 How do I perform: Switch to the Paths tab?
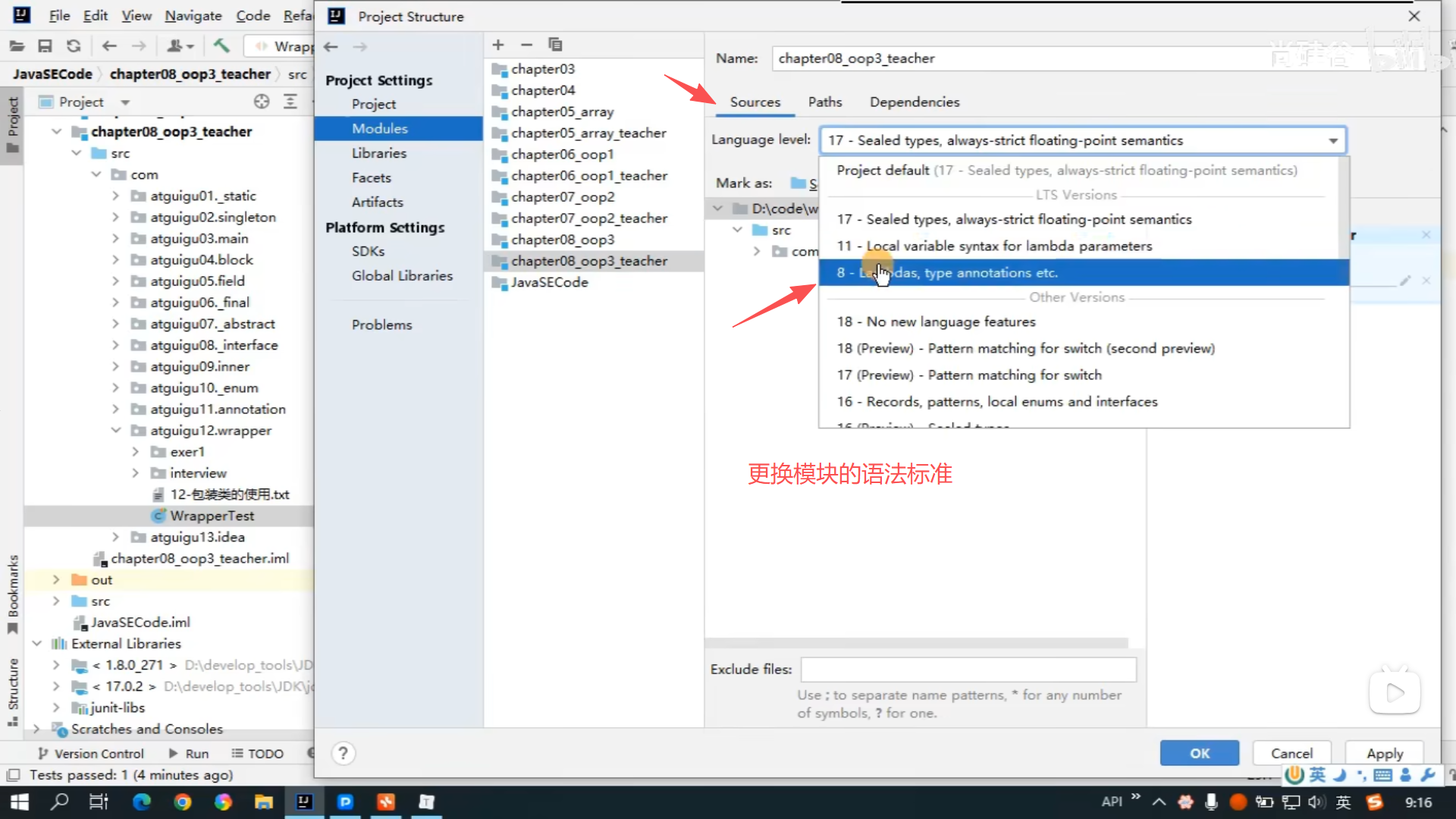[824, 102]
